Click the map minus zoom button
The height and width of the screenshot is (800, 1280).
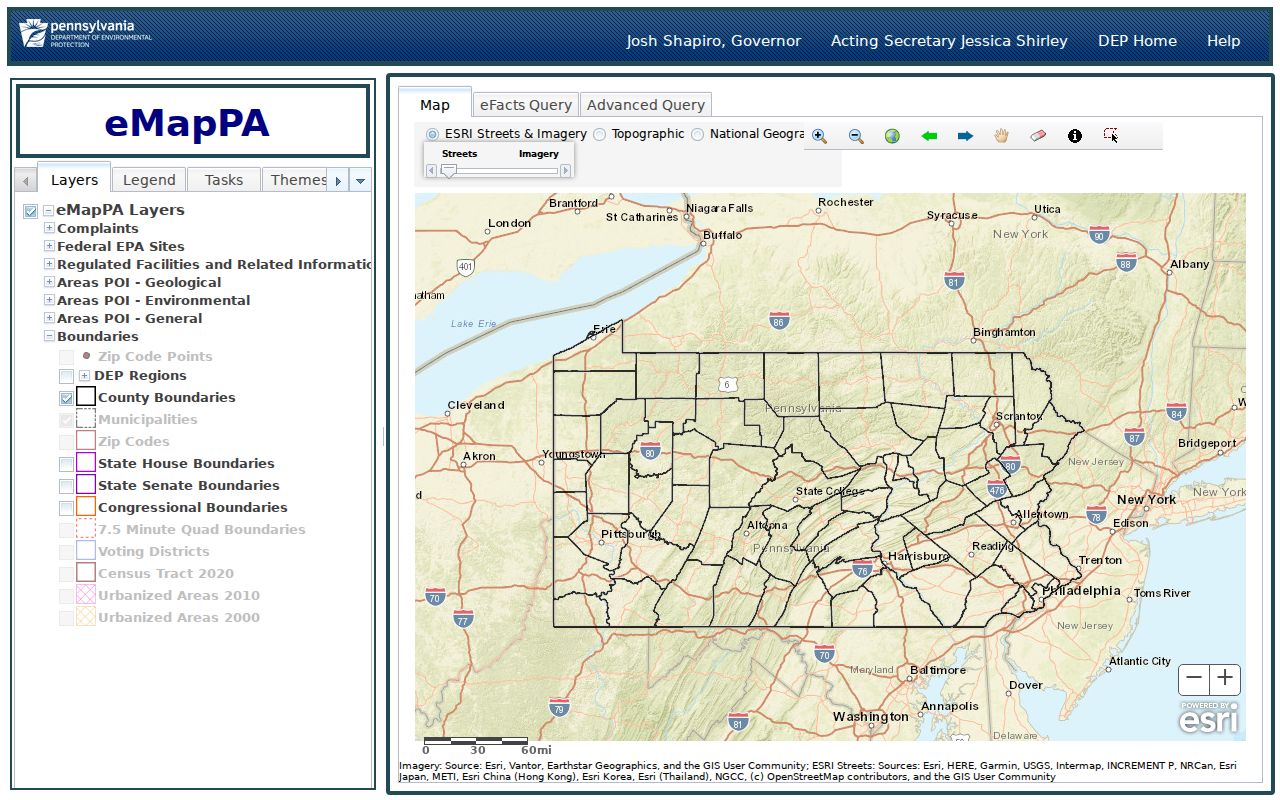point(1194,680)
